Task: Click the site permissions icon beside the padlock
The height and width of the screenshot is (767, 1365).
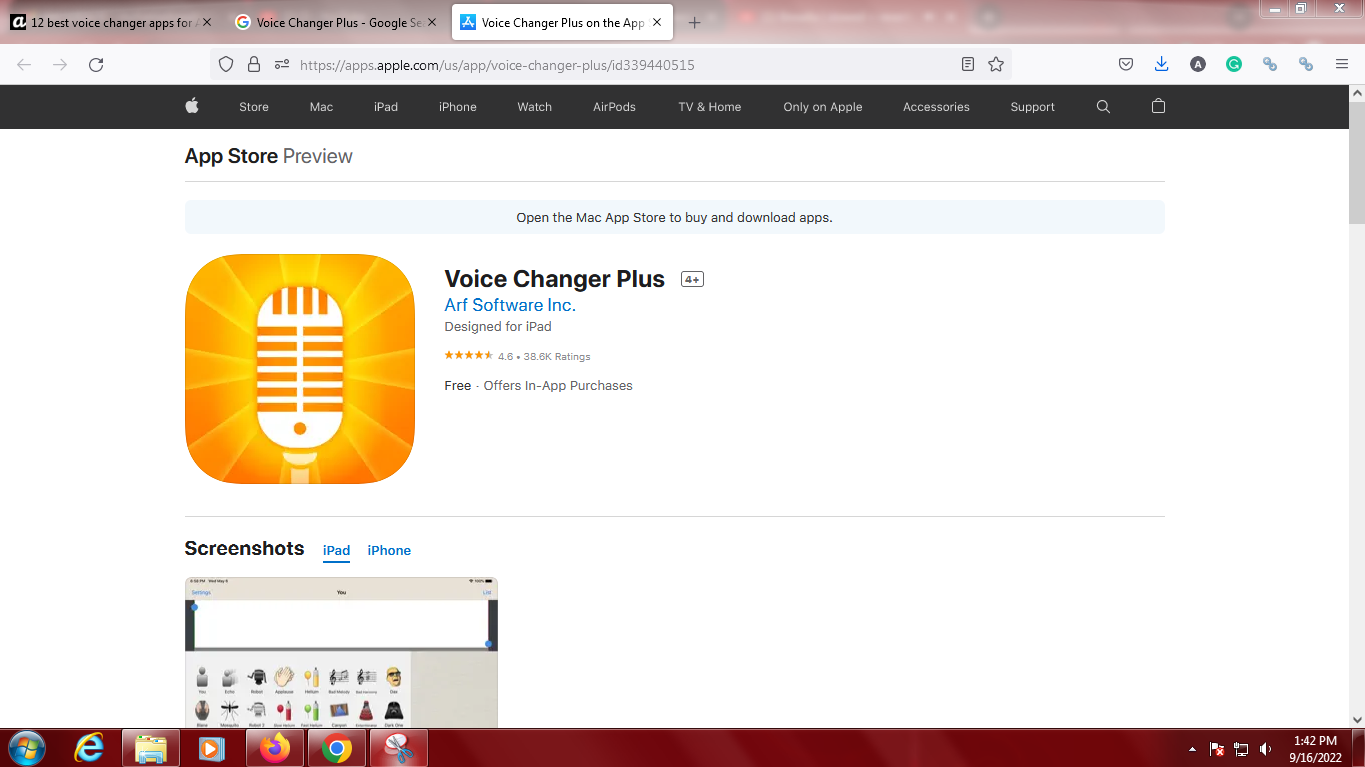Action: pos(281,64)
